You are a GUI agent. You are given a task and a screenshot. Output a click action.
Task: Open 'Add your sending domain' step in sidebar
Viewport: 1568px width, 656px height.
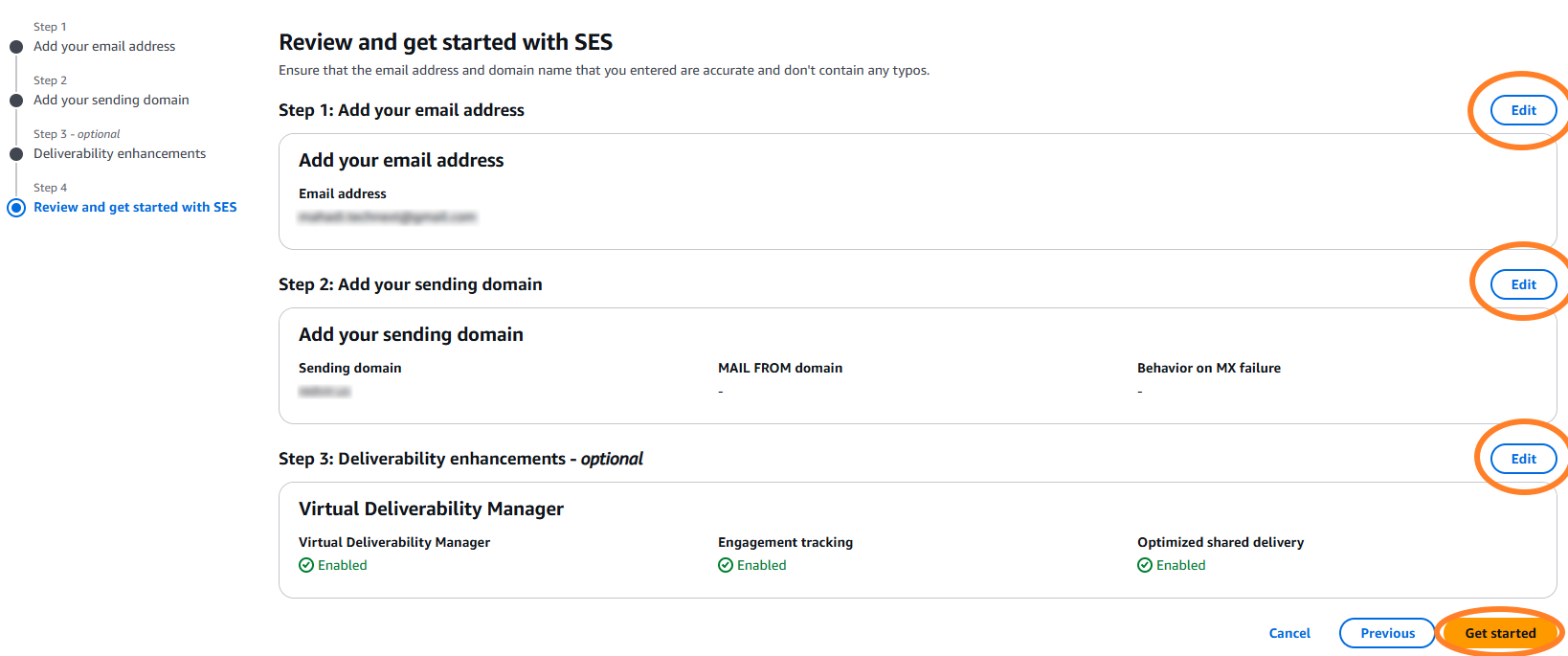(111, 100)
